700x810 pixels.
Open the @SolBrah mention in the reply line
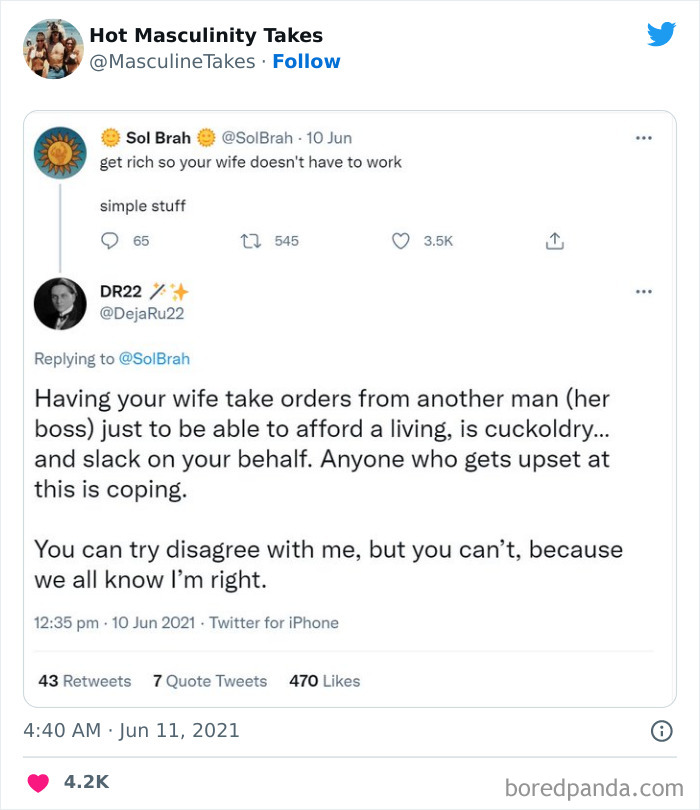point(154,358)
